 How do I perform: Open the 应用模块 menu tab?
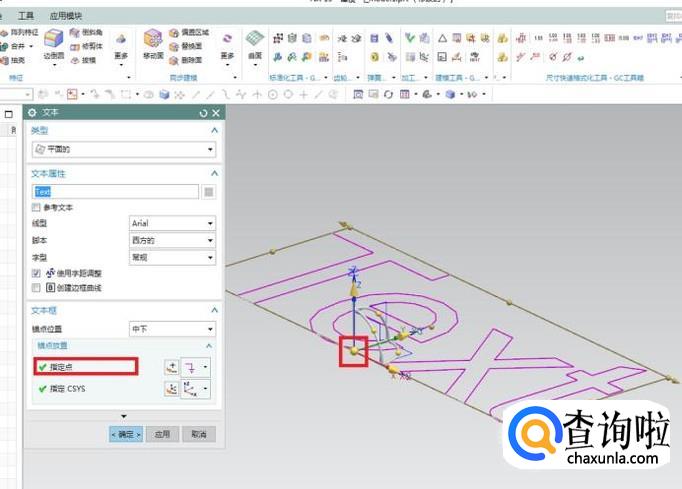pos(66,16)
